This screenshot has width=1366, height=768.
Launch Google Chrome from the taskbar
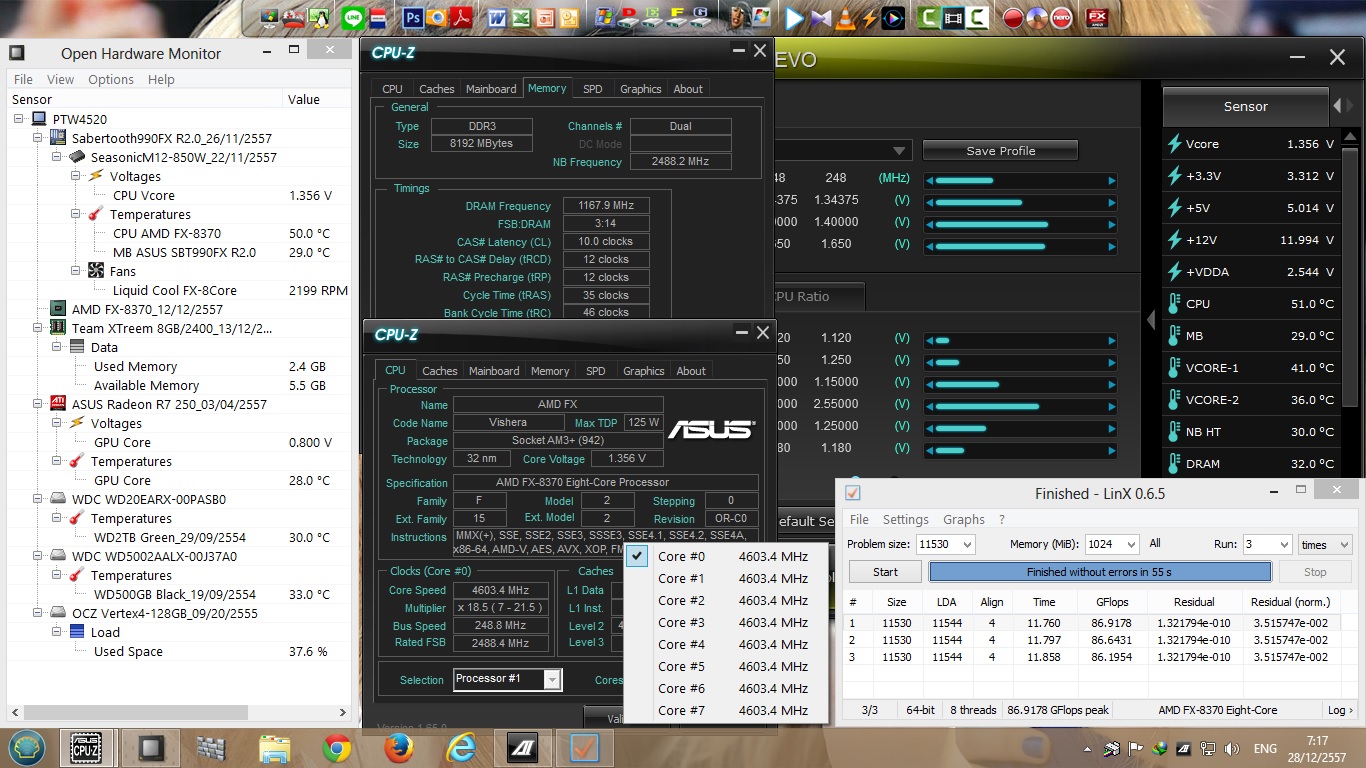click(x=337, y=748)
